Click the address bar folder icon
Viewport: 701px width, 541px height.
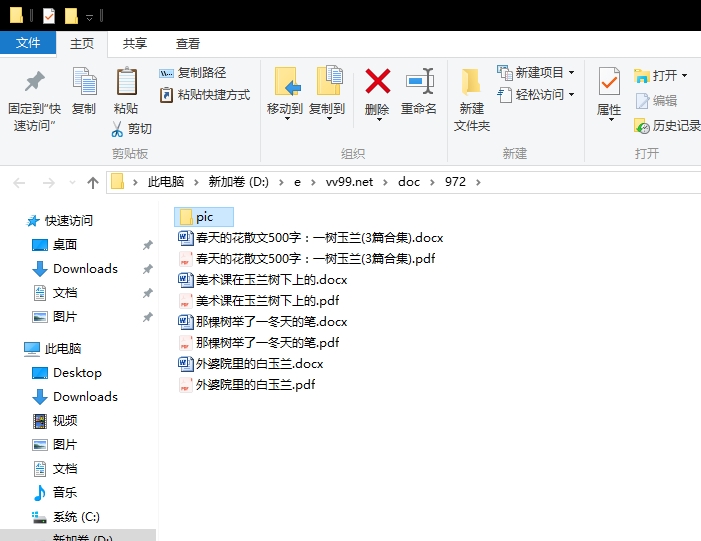click(117, 182)
